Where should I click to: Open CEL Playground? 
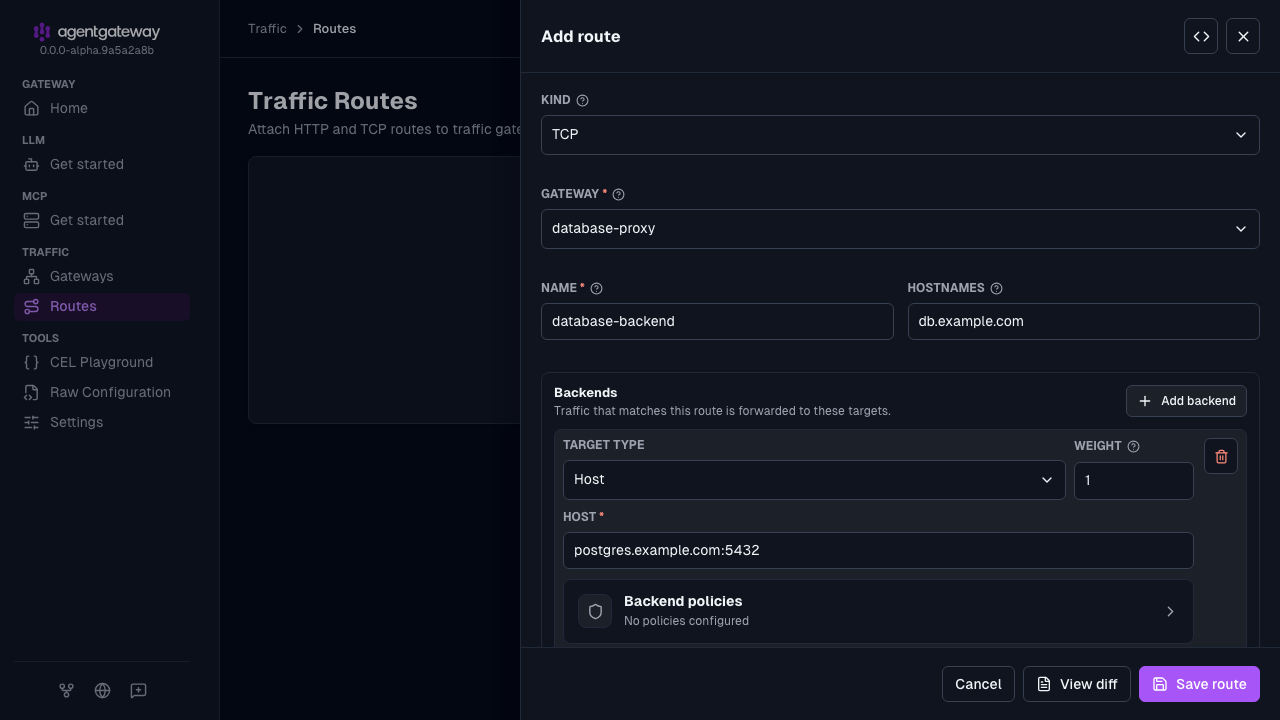pyautogui.click(x=101, y=362)
